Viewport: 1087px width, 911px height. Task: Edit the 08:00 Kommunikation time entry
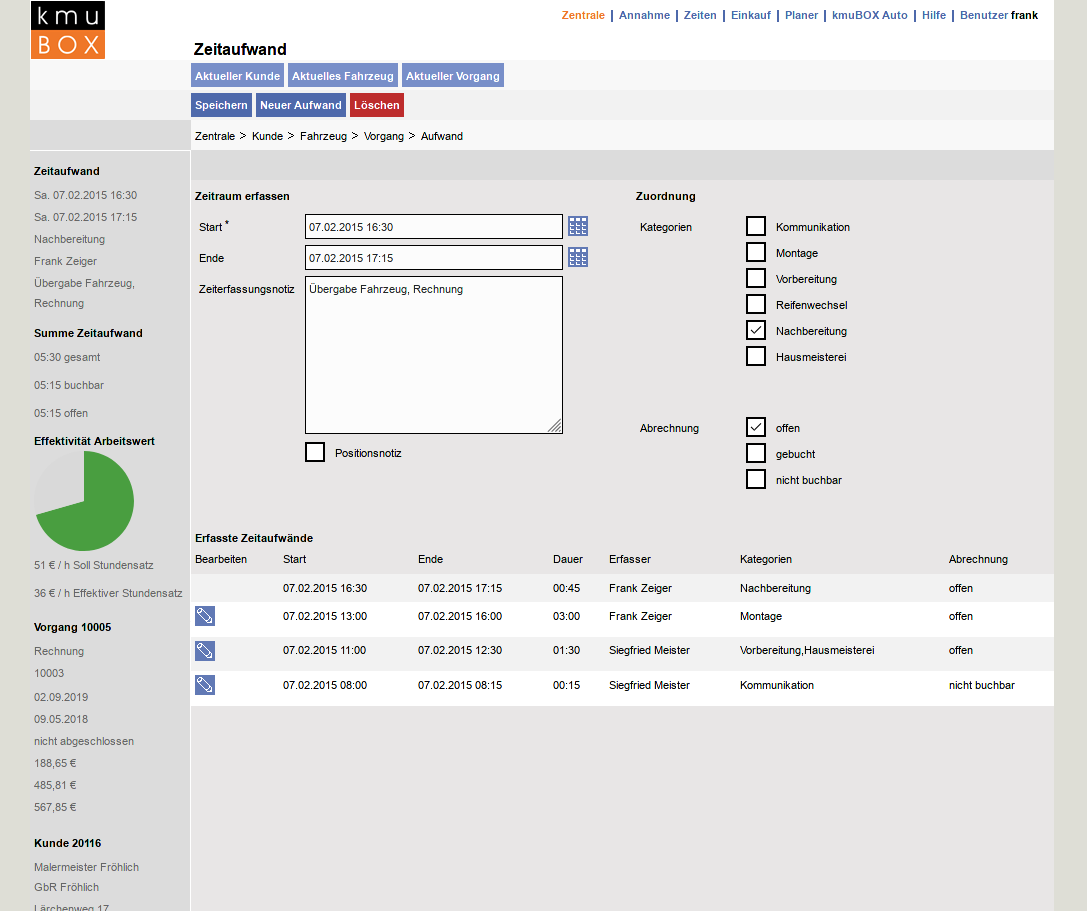click(205, 685)
